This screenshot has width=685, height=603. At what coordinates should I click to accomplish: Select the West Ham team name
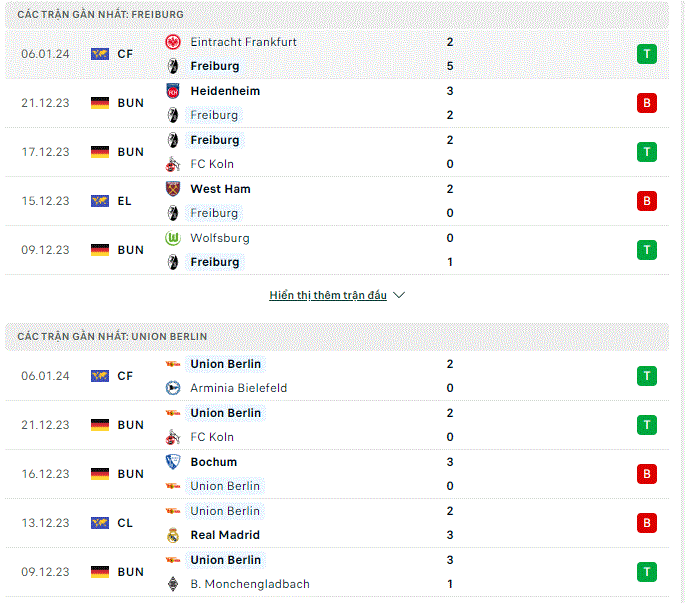tap(220, 189)
